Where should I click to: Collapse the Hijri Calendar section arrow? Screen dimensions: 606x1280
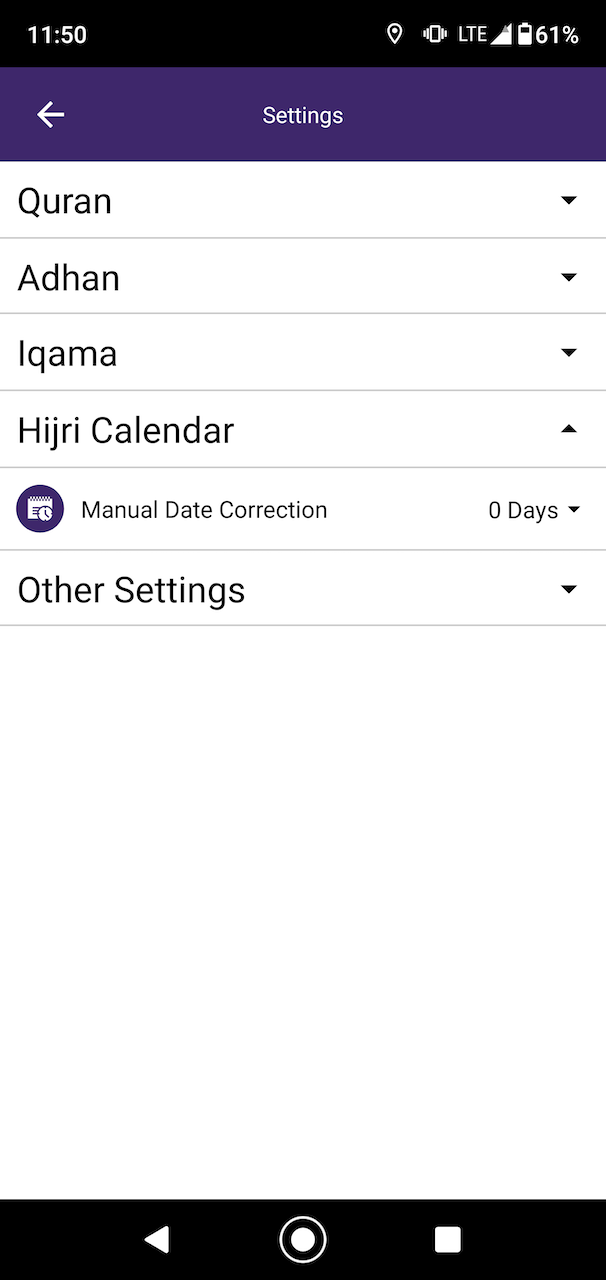pyautogui.click(x=569, y=430)
